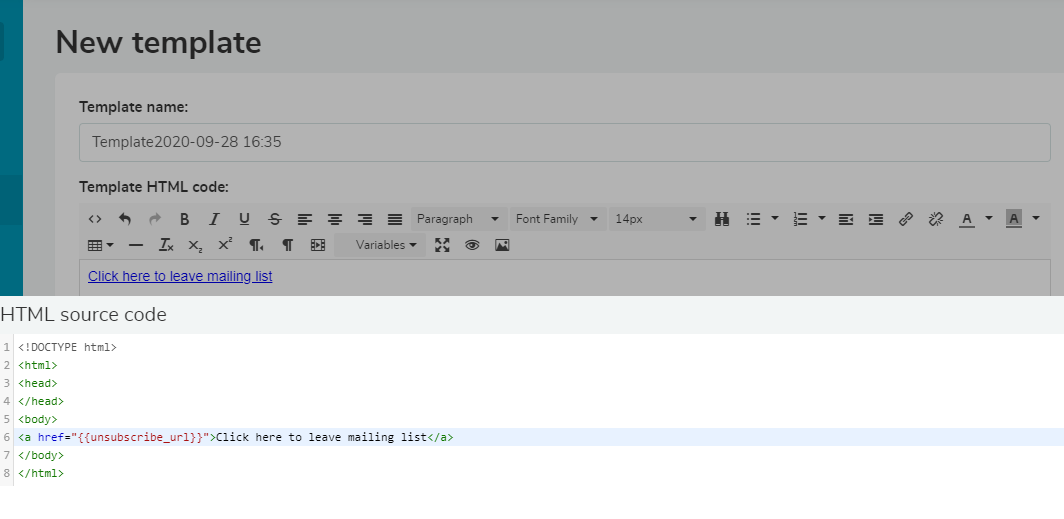Toggle bold formatting
1064x519 pixels.
point(185,219)
